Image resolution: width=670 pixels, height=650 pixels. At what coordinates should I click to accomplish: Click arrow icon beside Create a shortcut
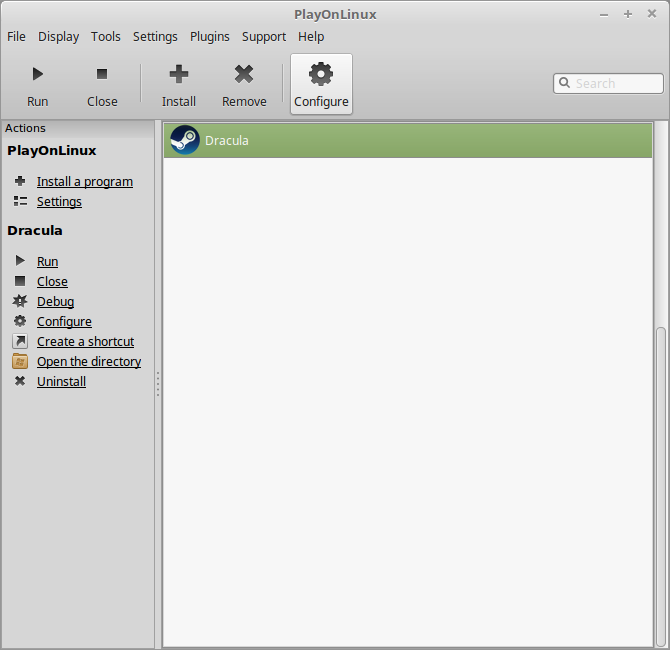tap(20, 341)
